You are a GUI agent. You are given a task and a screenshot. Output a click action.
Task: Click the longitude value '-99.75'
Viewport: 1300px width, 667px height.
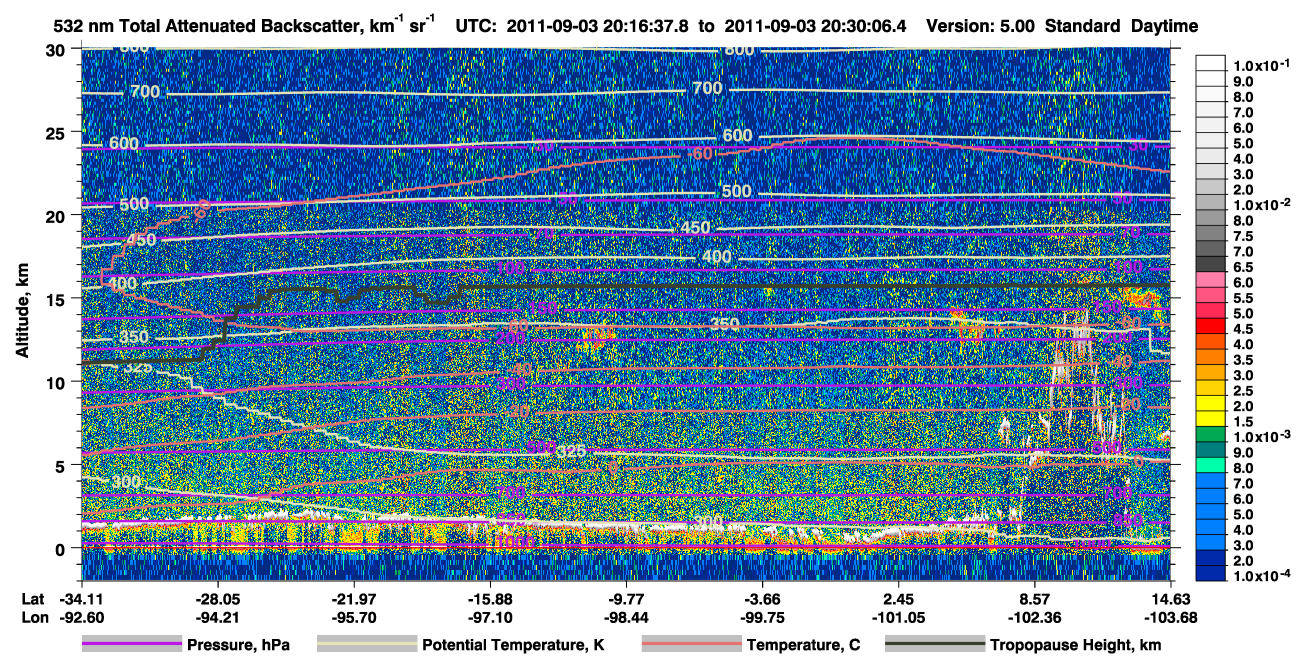pos(763,616)
